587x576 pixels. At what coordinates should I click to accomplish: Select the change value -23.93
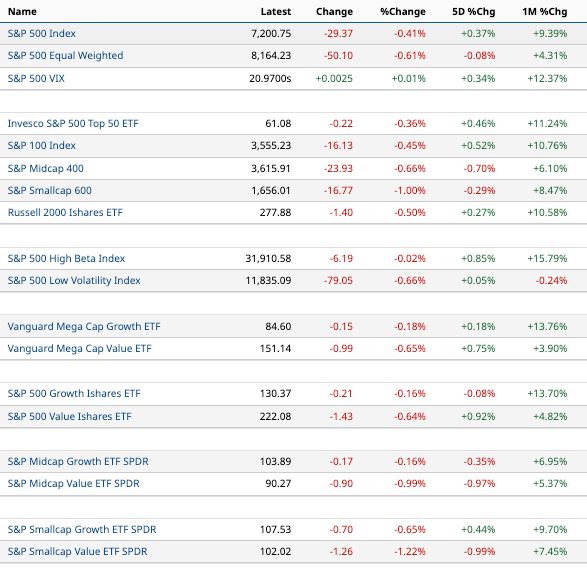(x=338, y=168)
